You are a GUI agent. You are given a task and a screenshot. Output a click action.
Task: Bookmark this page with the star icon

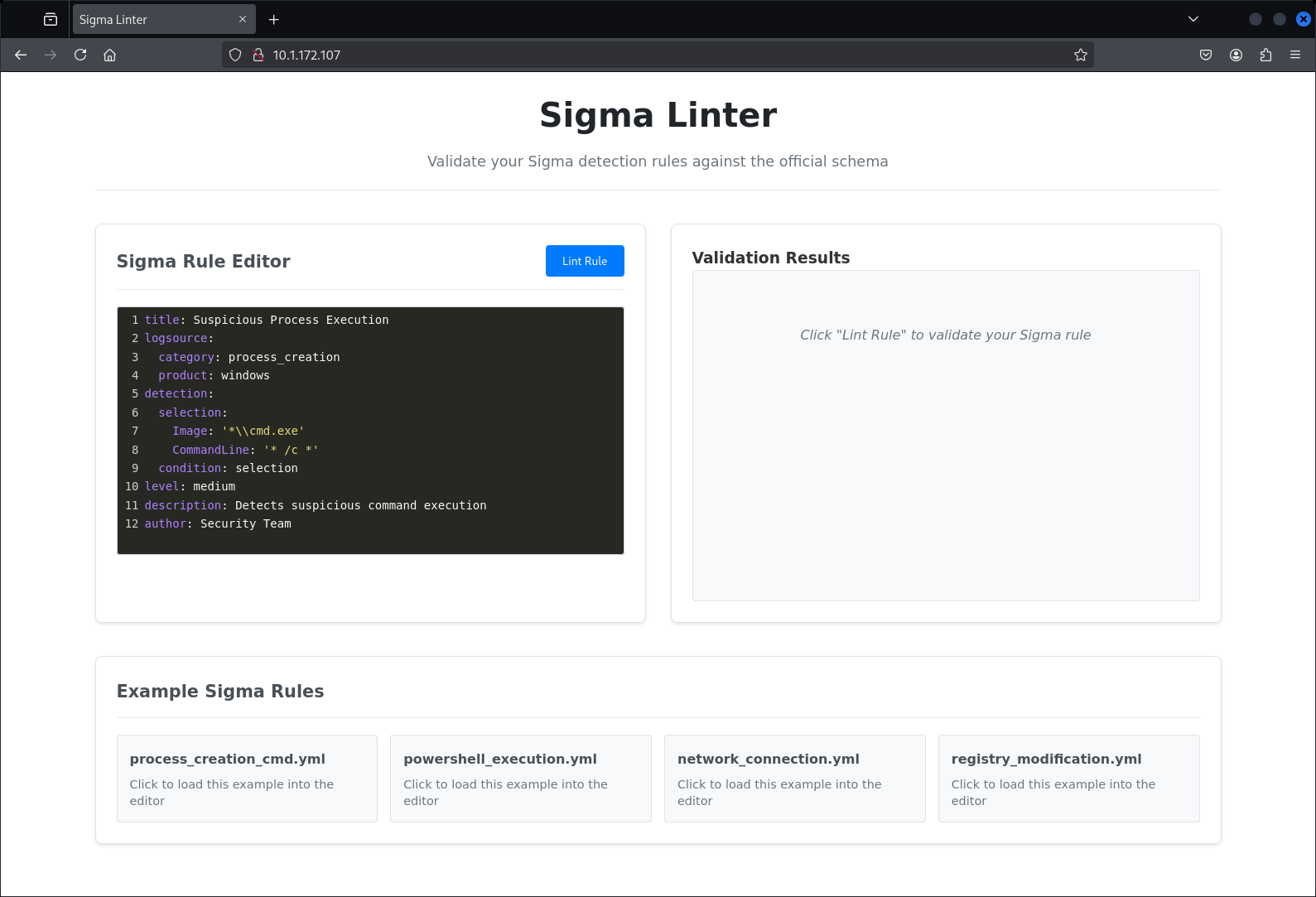pyautogui.click(x=1081, y=55)
